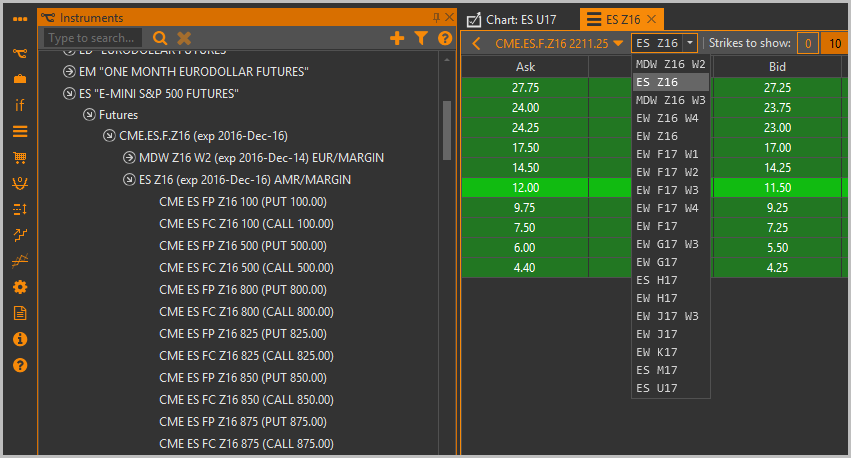
Task: Clear the instrument search with X icon
Action: pos(184,38)
